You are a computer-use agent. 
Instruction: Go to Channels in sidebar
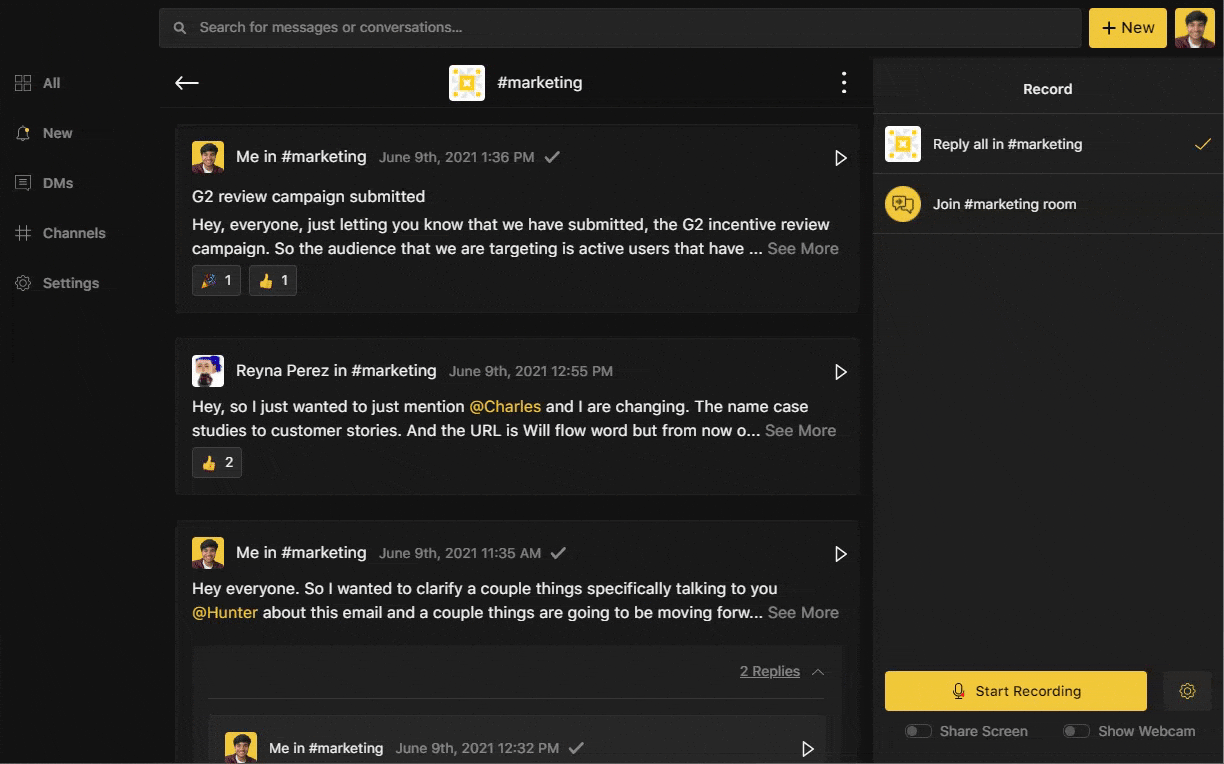click(x=60, y=233)
